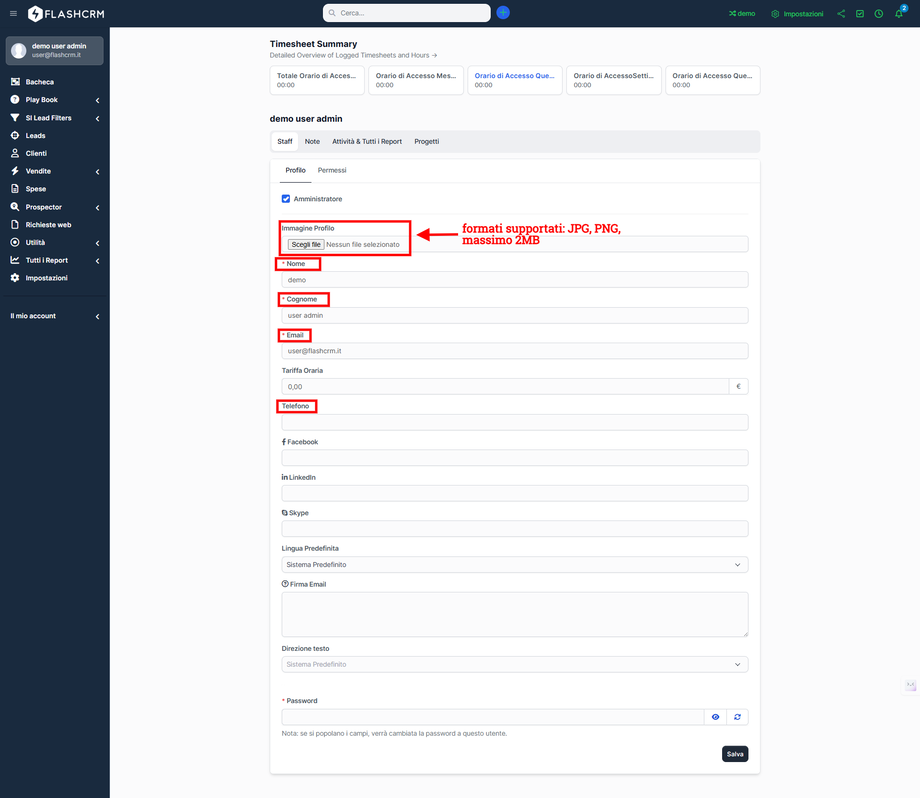This screenshot has width=920, height=798.
Task: Expand the Prospector sidebar menu
Action: [55, 207]
